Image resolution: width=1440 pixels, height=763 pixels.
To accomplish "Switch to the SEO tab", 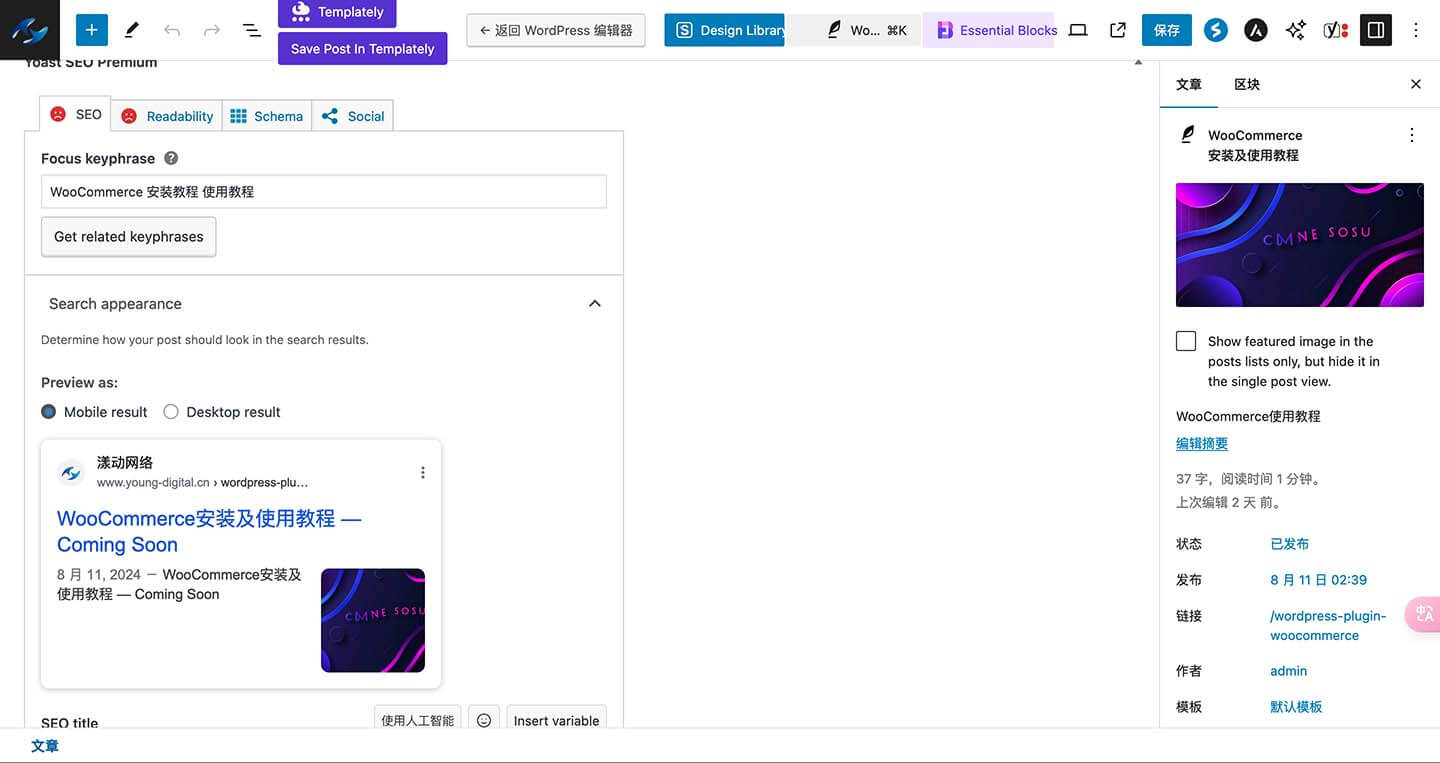I will pyautogui.click(x=76, y=114).
